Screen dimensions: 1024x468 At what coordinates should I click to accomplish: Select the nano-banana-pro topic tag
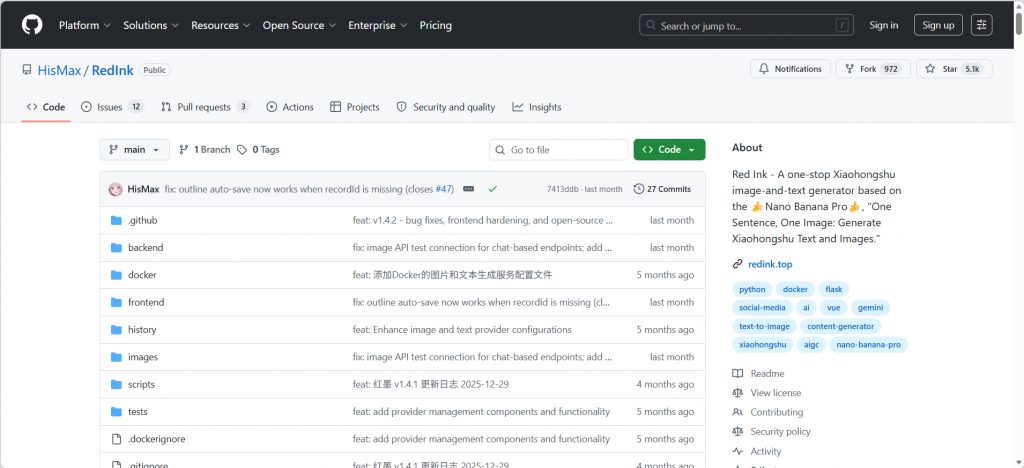868,345
